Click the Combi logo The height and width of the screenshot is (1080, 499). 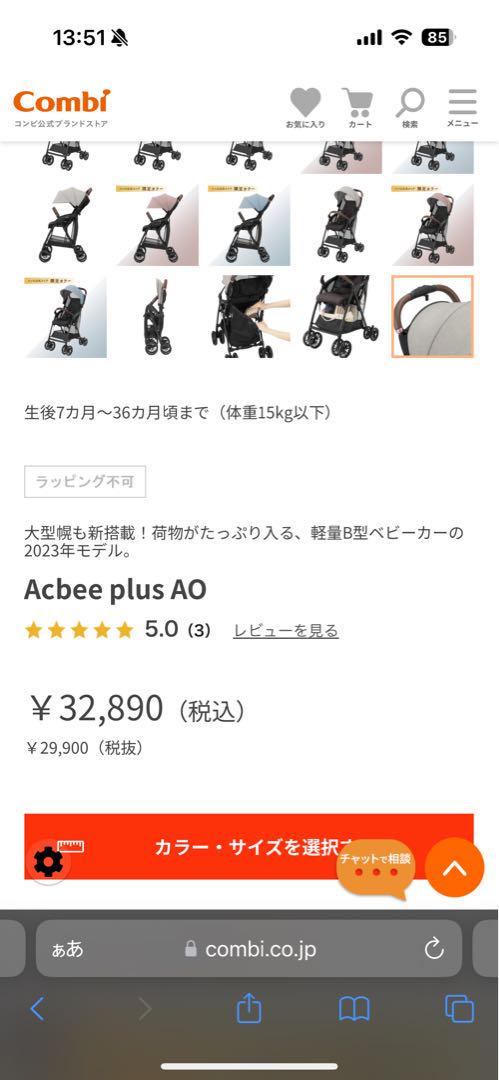click(x=61, y=108)
